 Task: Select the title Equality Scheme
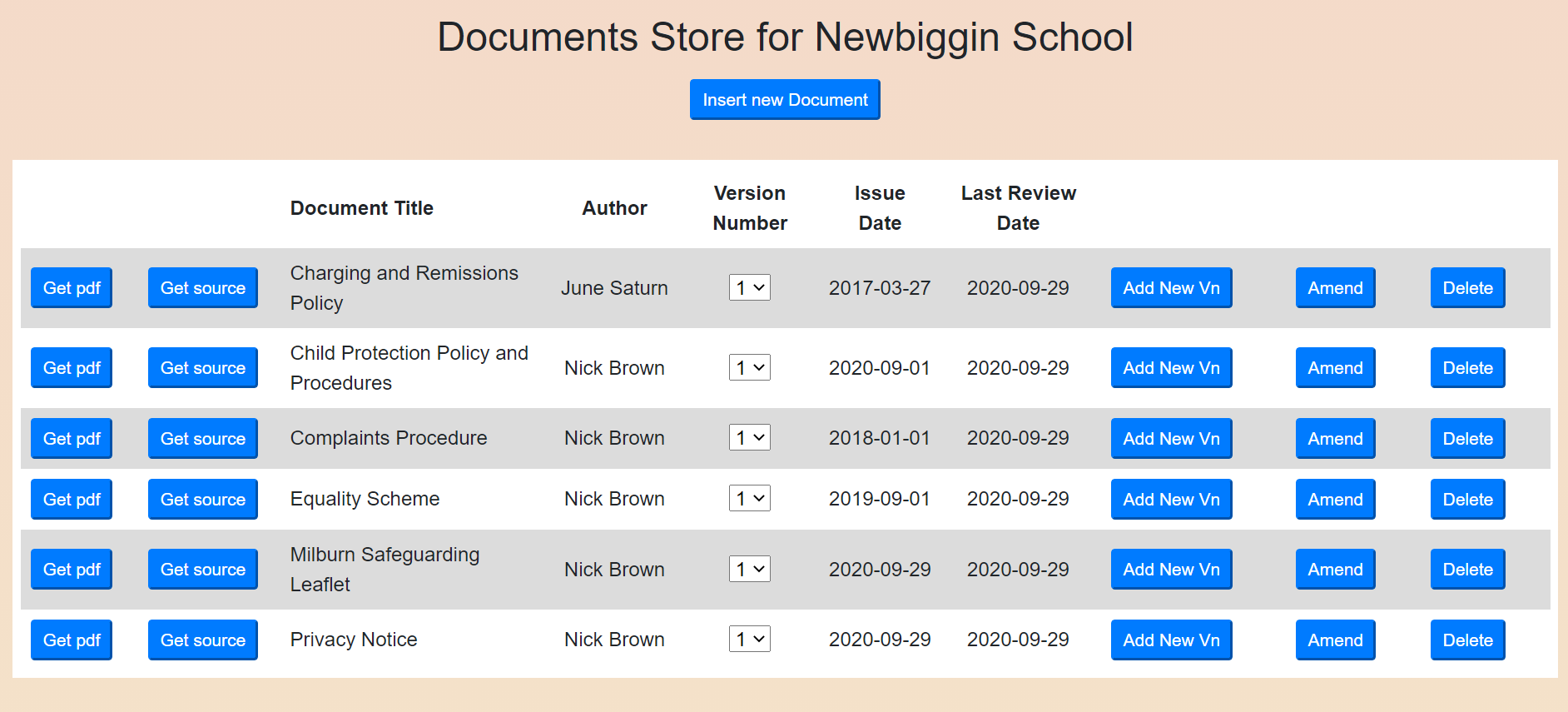[365, 499]
